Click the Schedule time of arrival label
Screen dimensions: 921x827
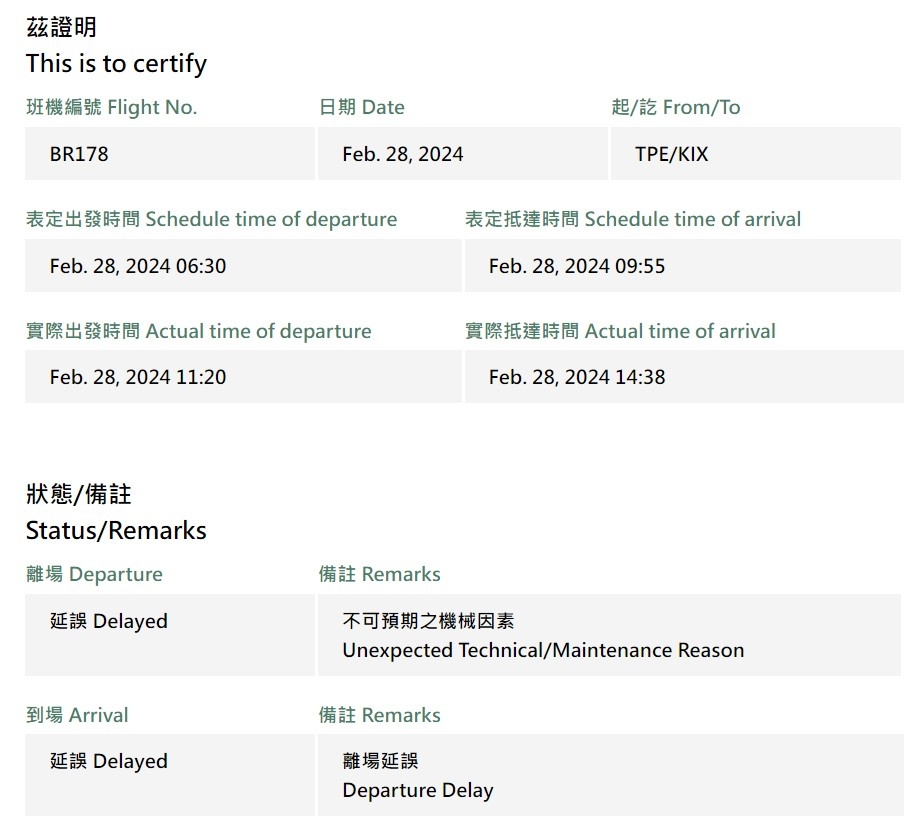click(633, 219)
